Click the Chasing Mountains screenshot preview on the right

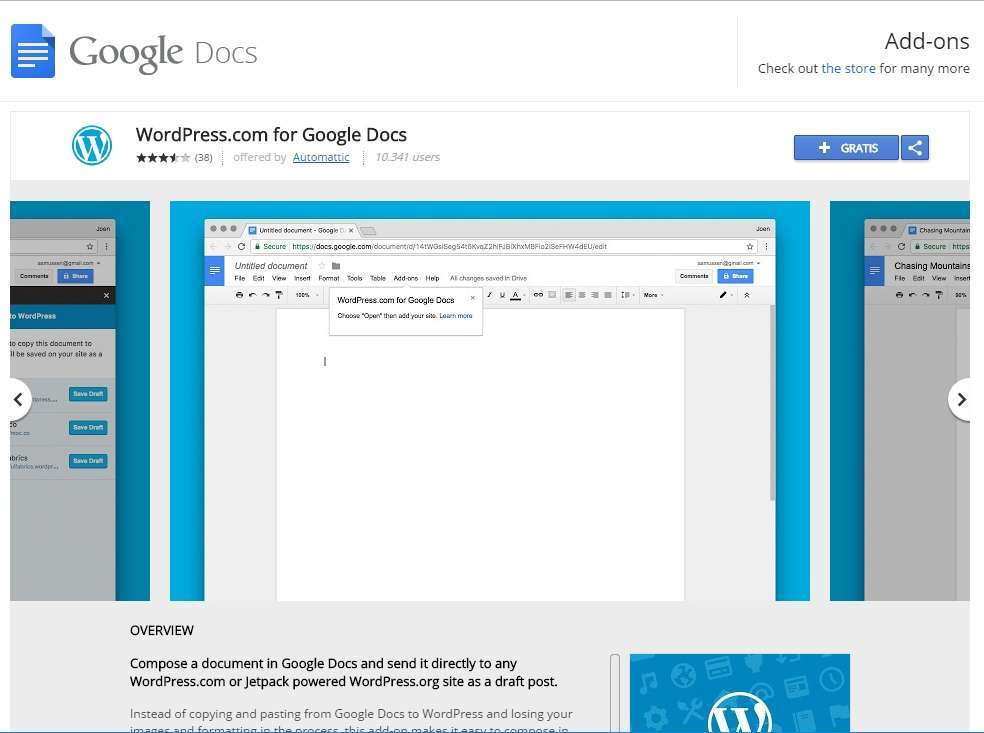(900, 400)
